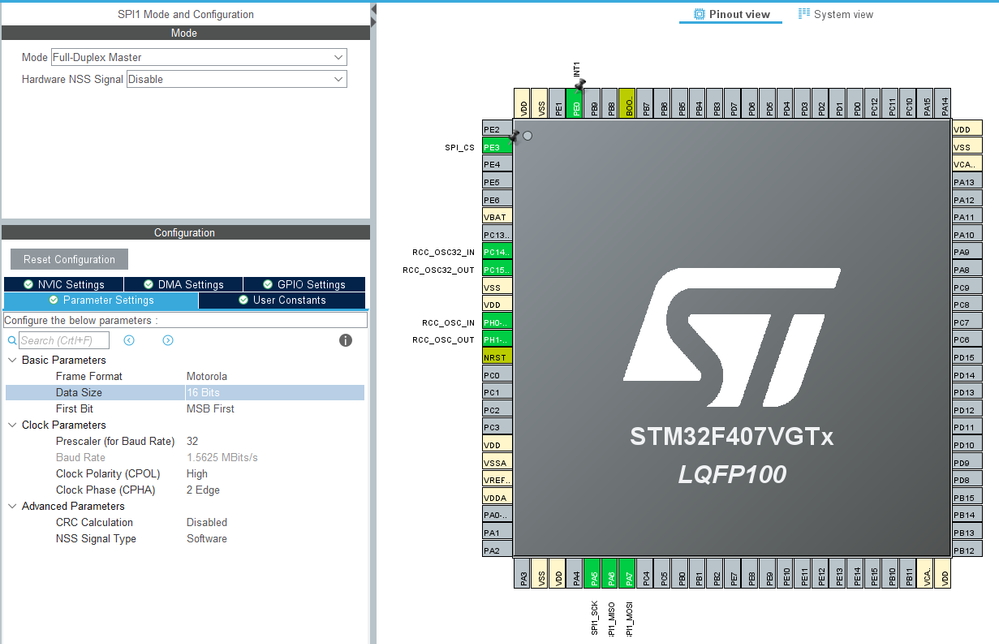This screenshot has width=999, height=644.
Task: Change Clock Polarity value High
Action: tap(197, 474)
